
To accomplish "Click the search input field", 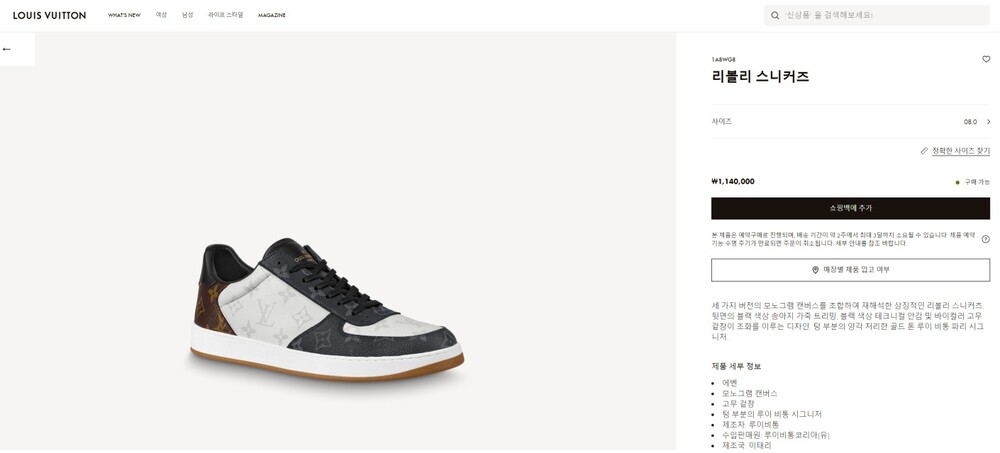I will [x=880, y=16].
